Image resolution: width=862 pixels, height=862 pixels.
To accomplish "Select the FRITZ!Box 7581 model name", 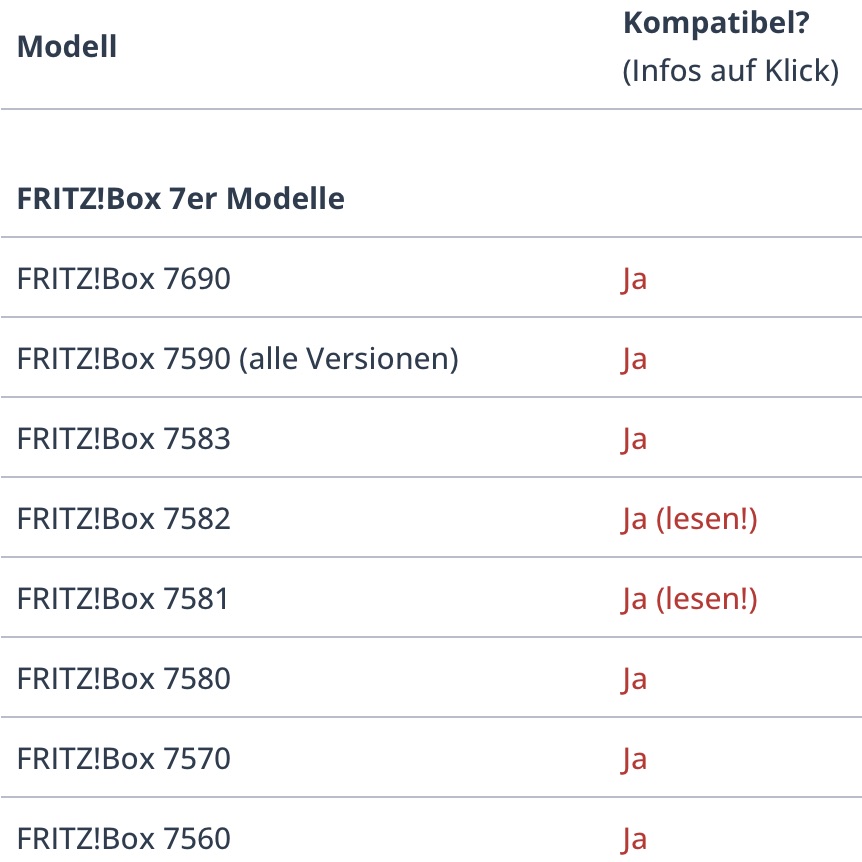I will click(x=123, y=598).
